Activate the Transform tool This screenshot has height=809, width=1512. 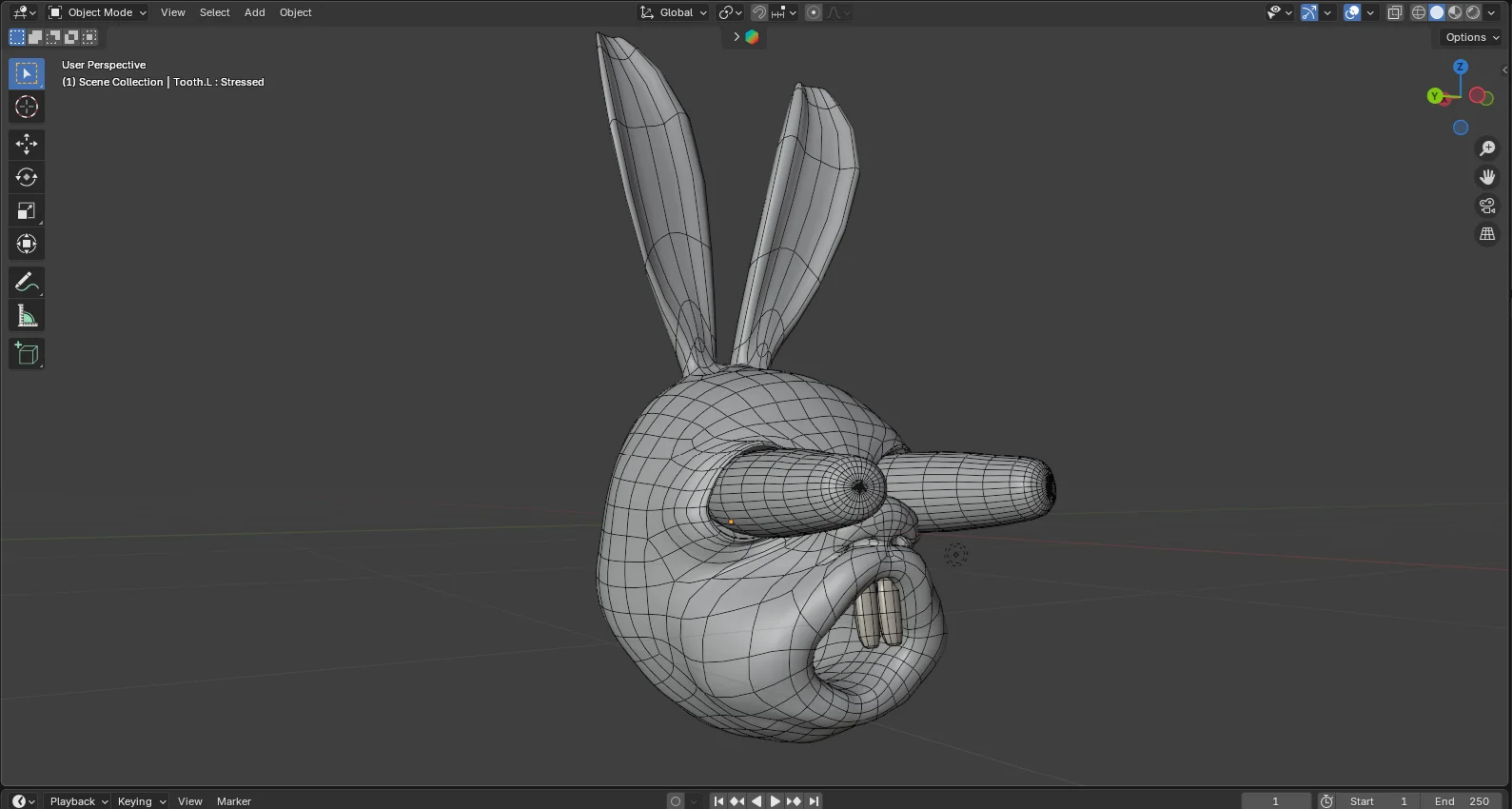(x=27, y=244)
